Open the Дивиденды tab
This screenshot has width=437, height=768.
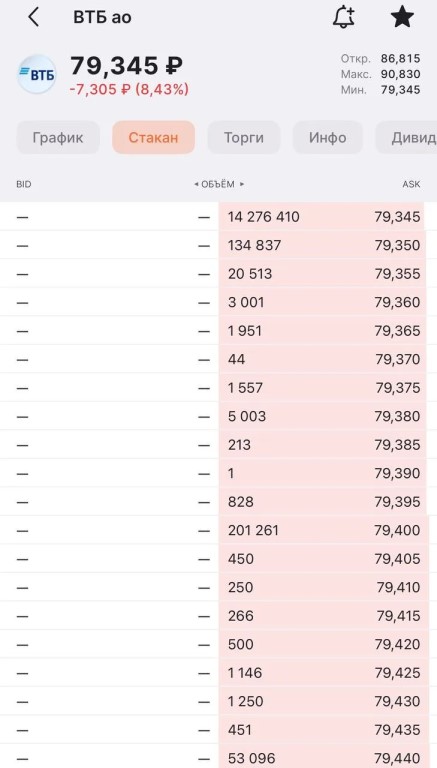pyautogui.click(x=406, y=138)
